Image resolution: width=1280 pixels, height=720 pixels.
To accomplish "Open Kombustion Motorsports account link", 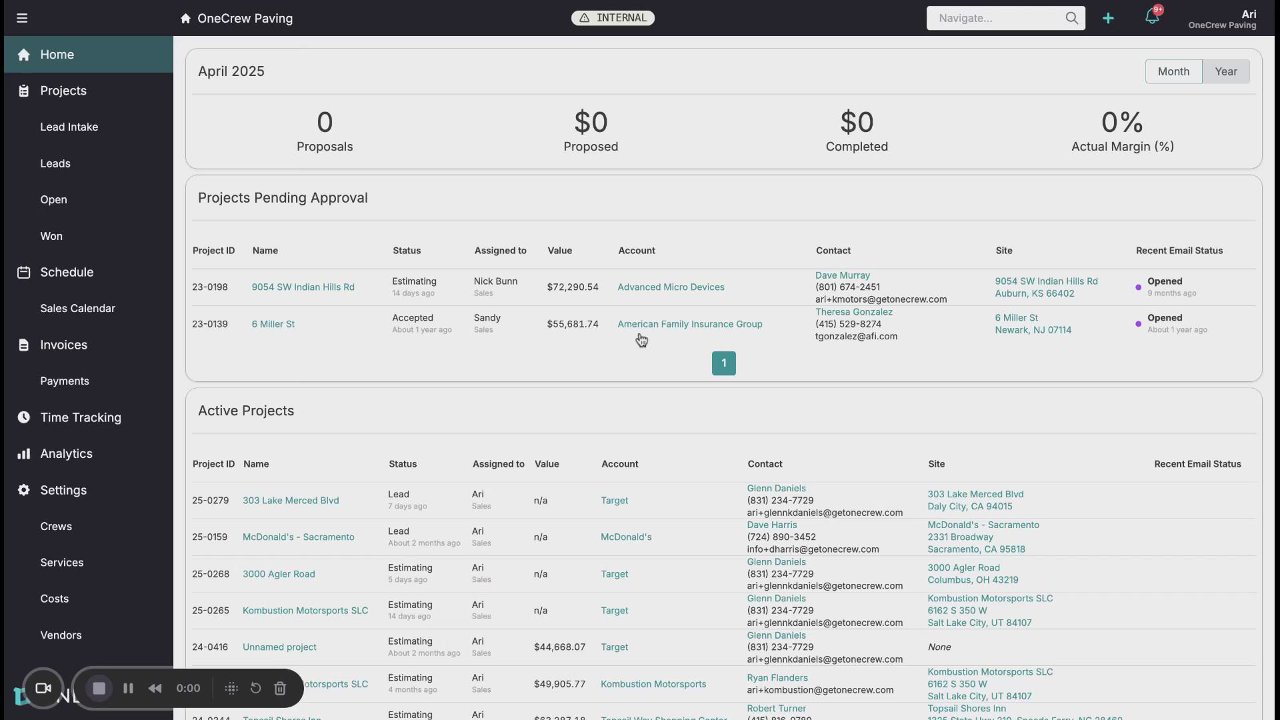I will [653, 684].
